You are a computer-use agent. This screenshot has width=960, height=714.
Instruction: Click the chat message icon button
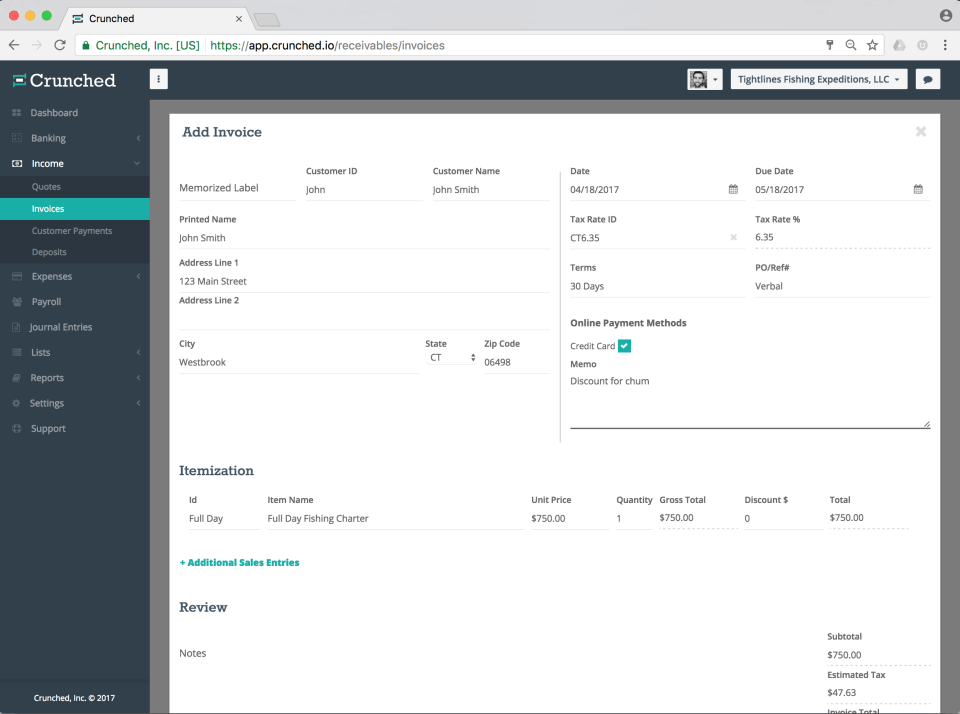click(928, 80)
